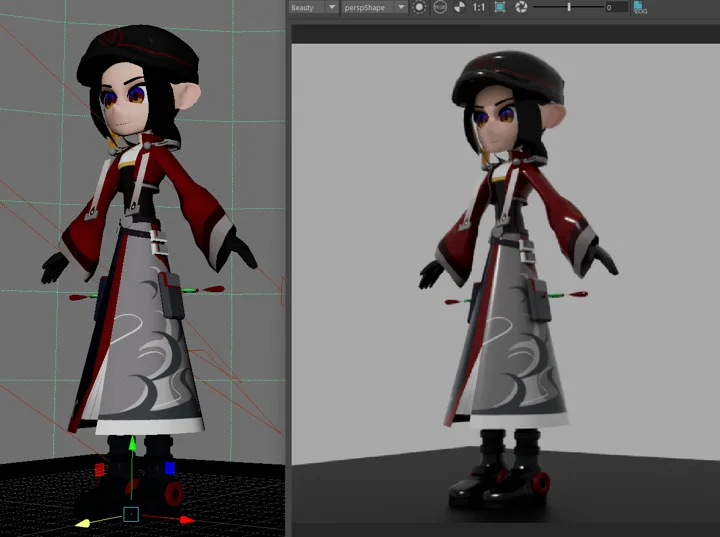Open the Beauty AOV dropdown
The height and width of the screenshot is (537, 720).
pyautogui.click(x=314, y=7)
